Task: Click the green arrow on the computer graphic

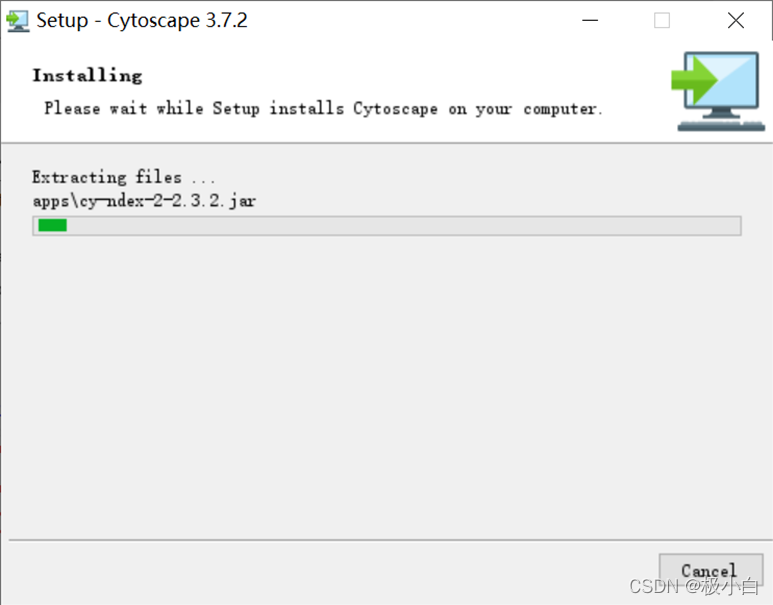Action: (694, 79)
